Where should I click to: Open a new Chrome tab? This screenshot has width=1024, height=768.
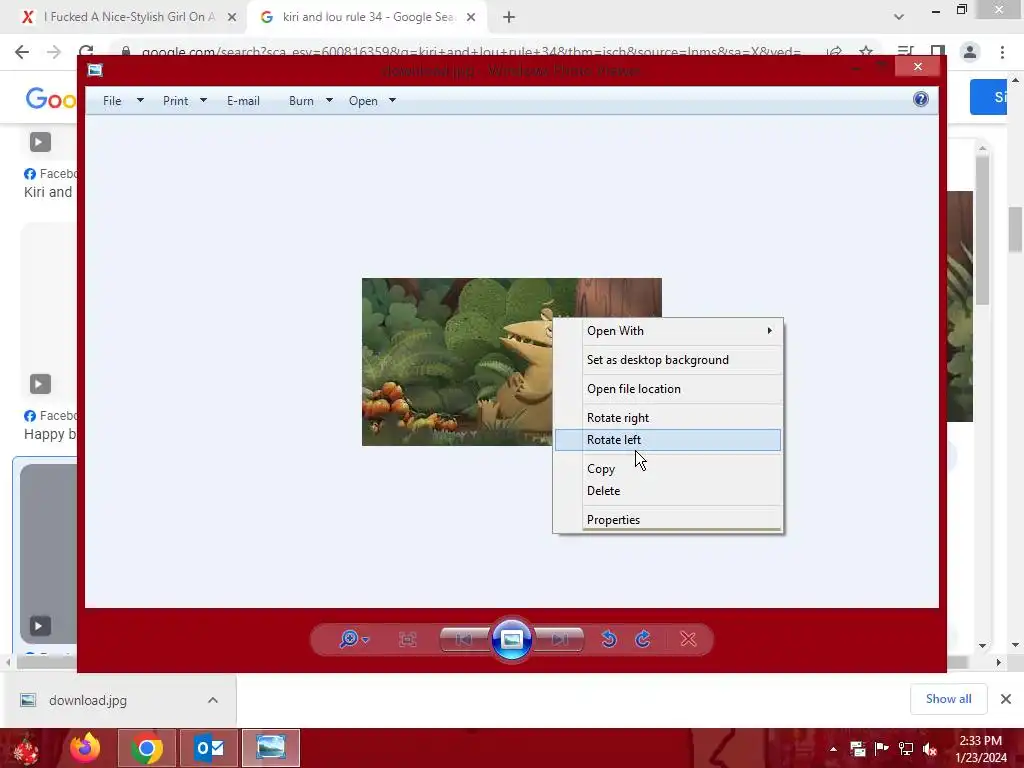pos(509,18)
